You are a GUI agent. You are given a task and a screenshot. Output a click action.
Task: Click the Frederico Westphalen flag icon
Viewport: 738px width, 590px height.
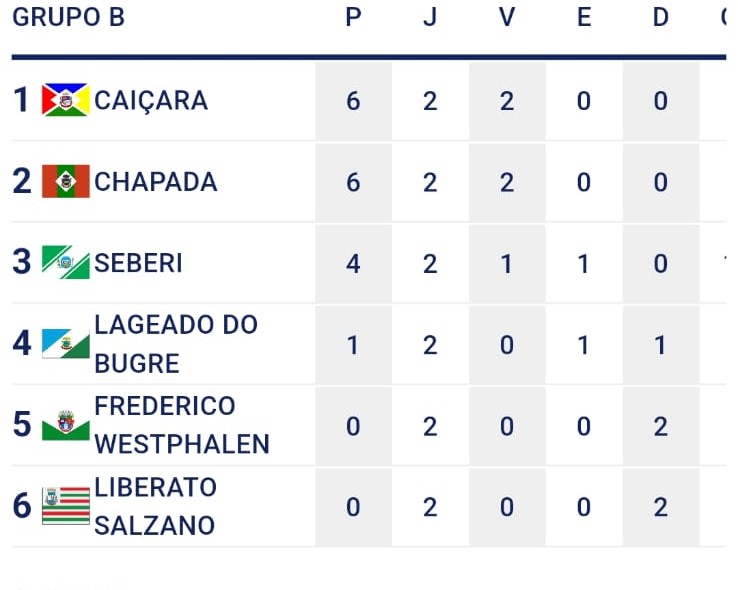click(66, 425)
